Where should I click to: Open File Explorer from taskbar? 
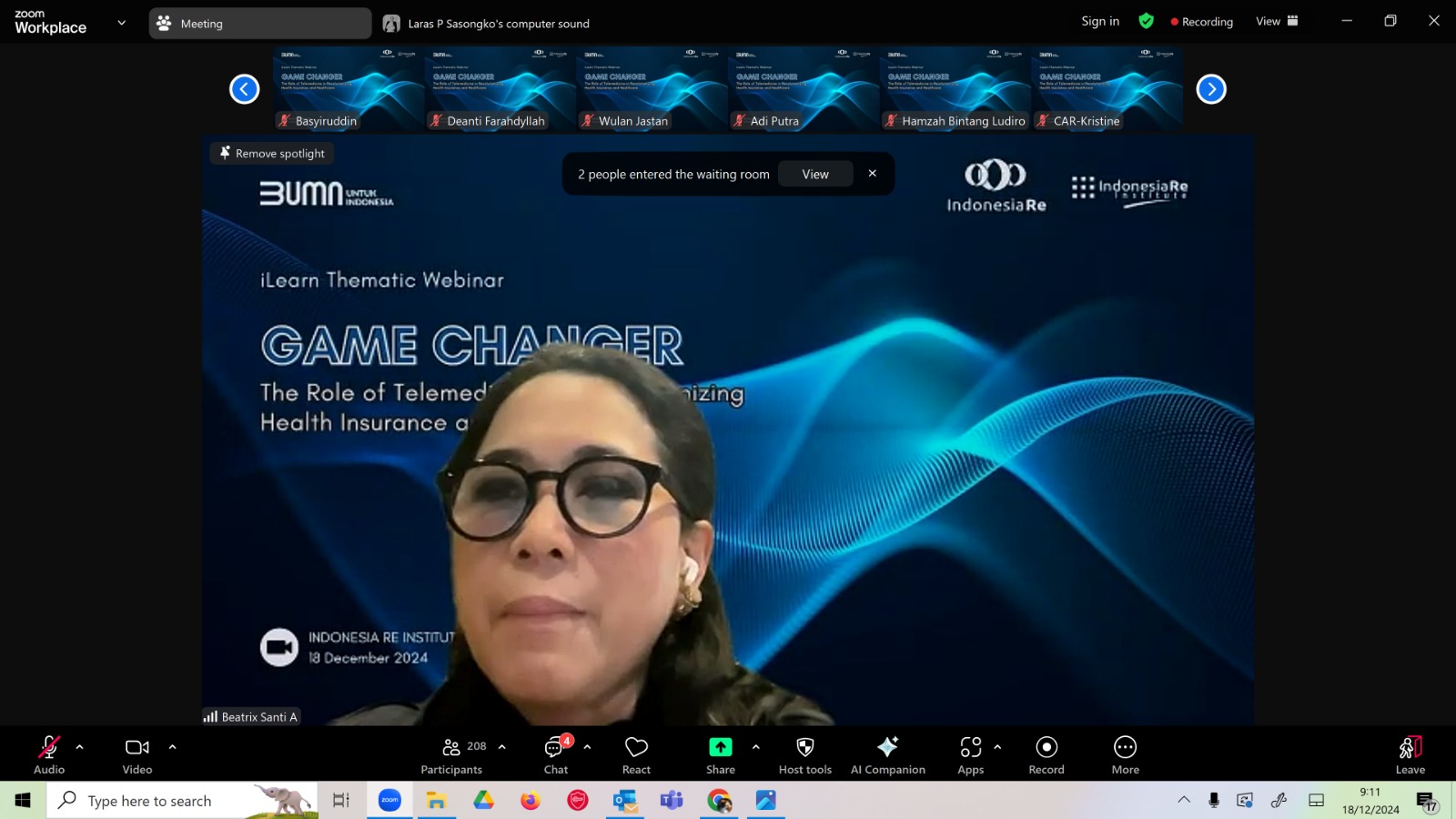tap(437, 801)
